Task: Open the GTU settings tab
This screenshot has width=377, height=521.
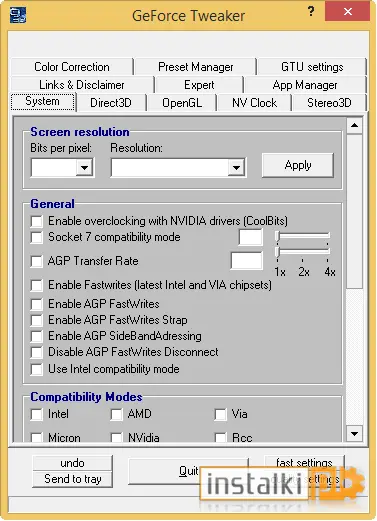Action: pyautogui.click(x=312, y=67)
